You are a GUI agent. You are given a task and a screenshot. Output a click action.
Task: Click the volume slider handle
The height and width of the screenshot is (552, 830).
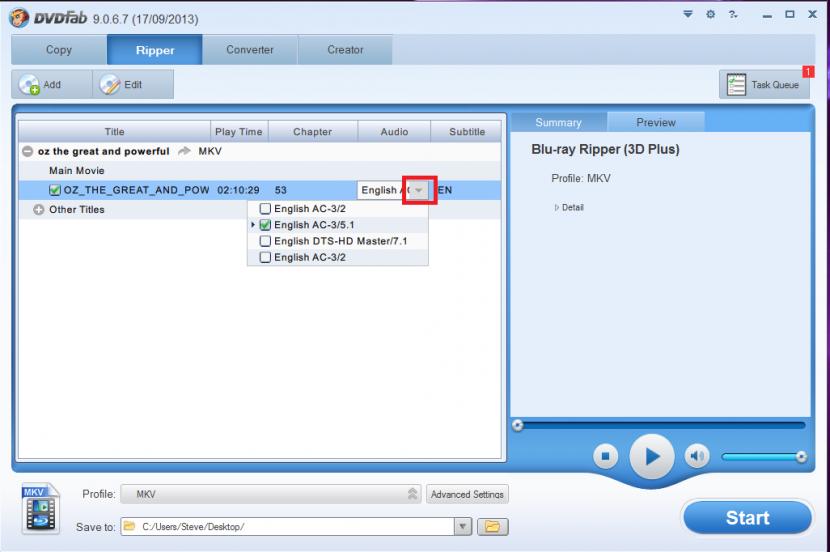[801, 456]
